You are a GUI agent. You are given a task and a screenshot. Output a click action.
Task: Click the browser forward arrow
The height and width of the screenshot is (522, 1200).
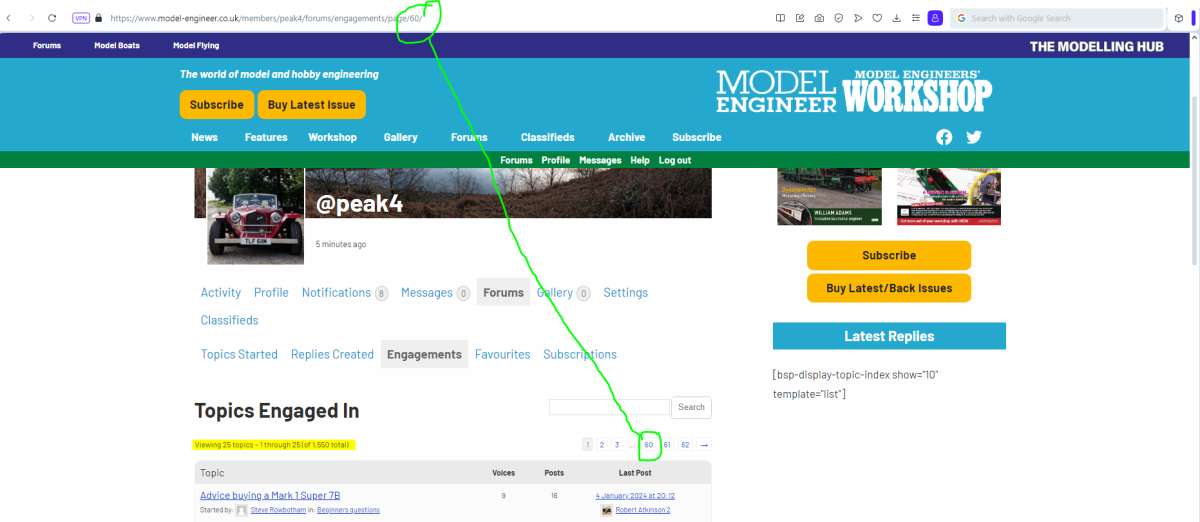(x=31, y=18)
